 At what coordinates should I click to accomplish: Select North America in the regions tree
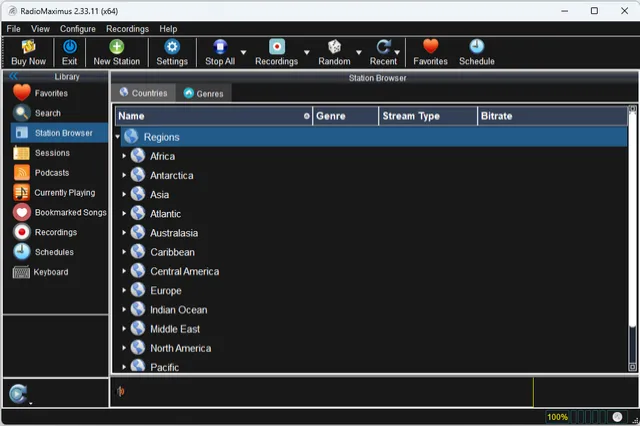pyautogui.click(x=180, y=348)
